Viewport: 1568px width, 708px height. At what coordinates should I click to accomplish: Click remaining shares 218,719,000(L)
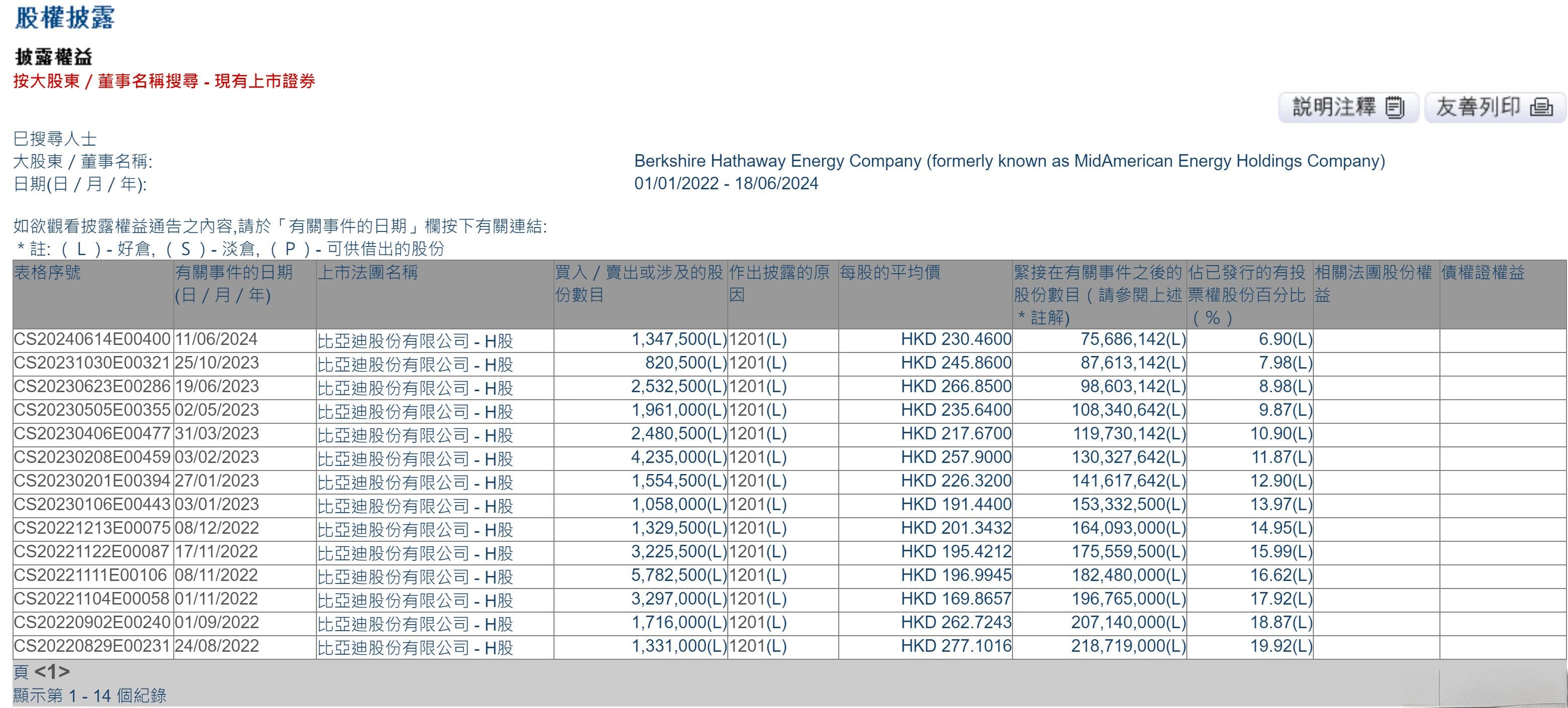point(1129,647)
